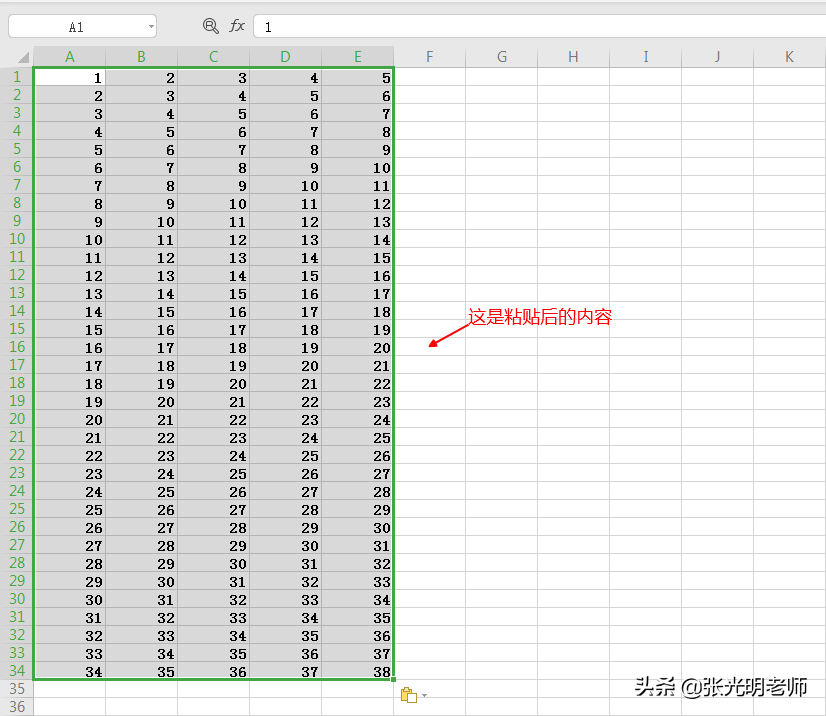Select column K header

790,57
